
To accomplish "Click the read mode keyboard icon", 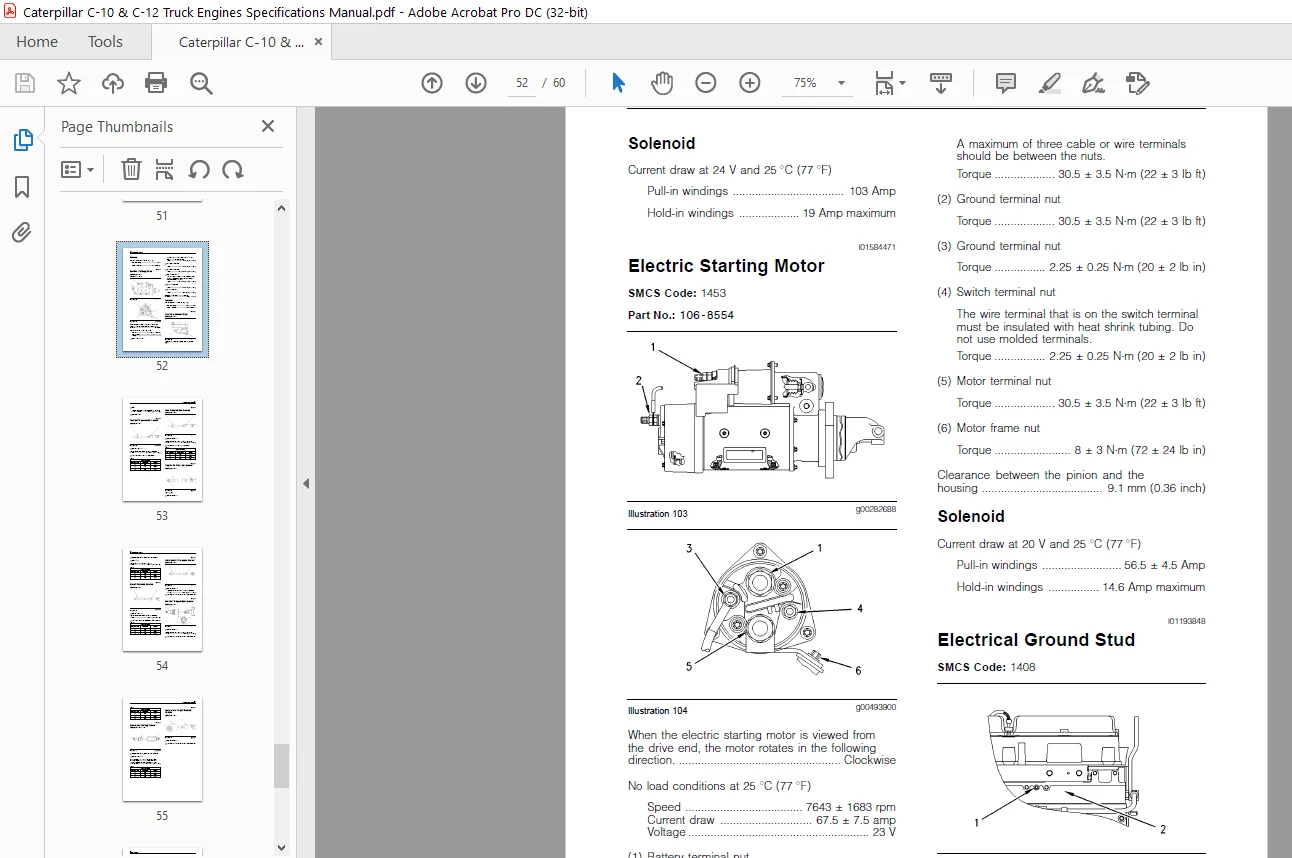I will click(x=940, y=83).
